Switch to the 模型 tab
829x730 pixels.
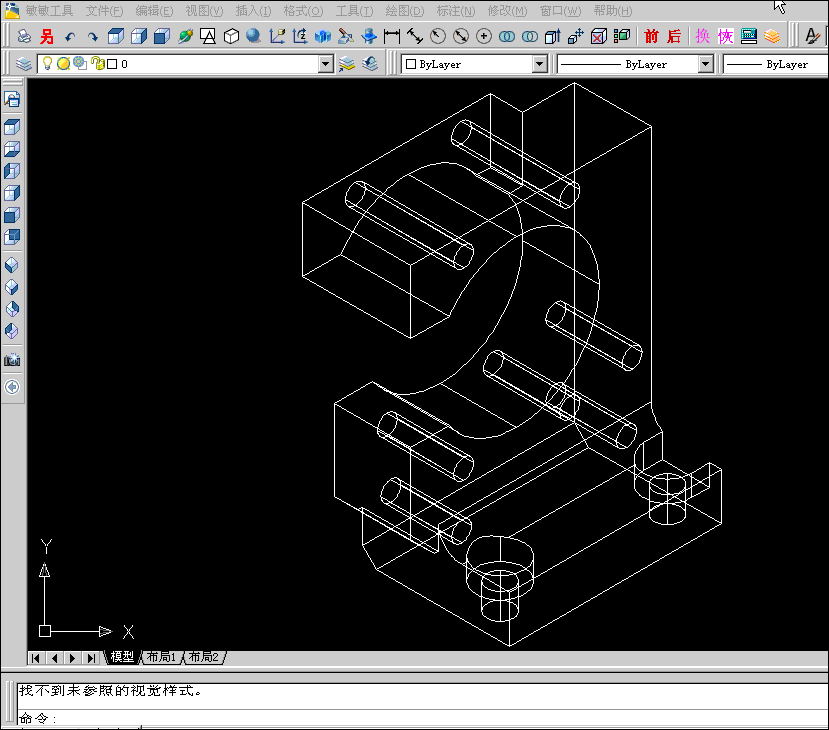click(122, 657)
